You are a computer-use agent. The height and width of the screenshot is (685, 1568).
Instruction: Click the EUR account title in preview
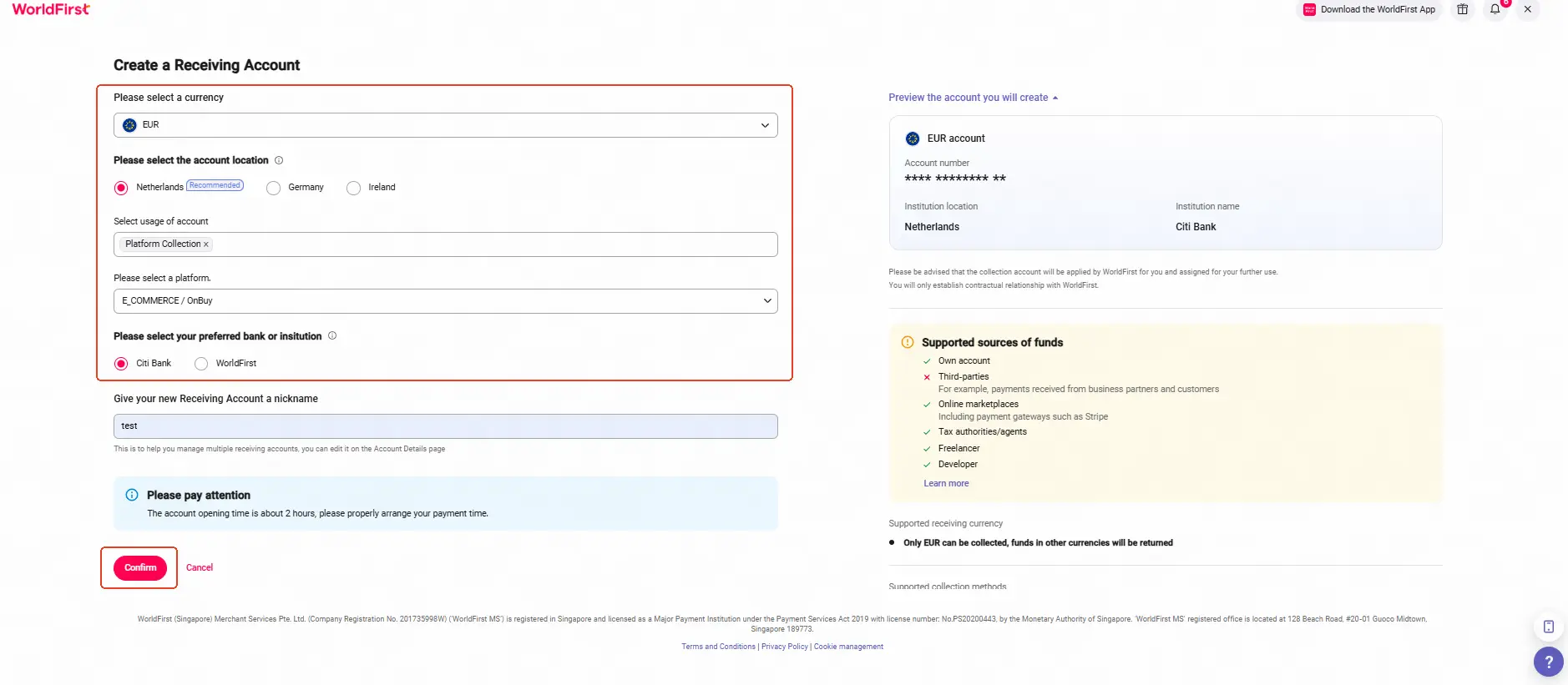click(956, 139)
